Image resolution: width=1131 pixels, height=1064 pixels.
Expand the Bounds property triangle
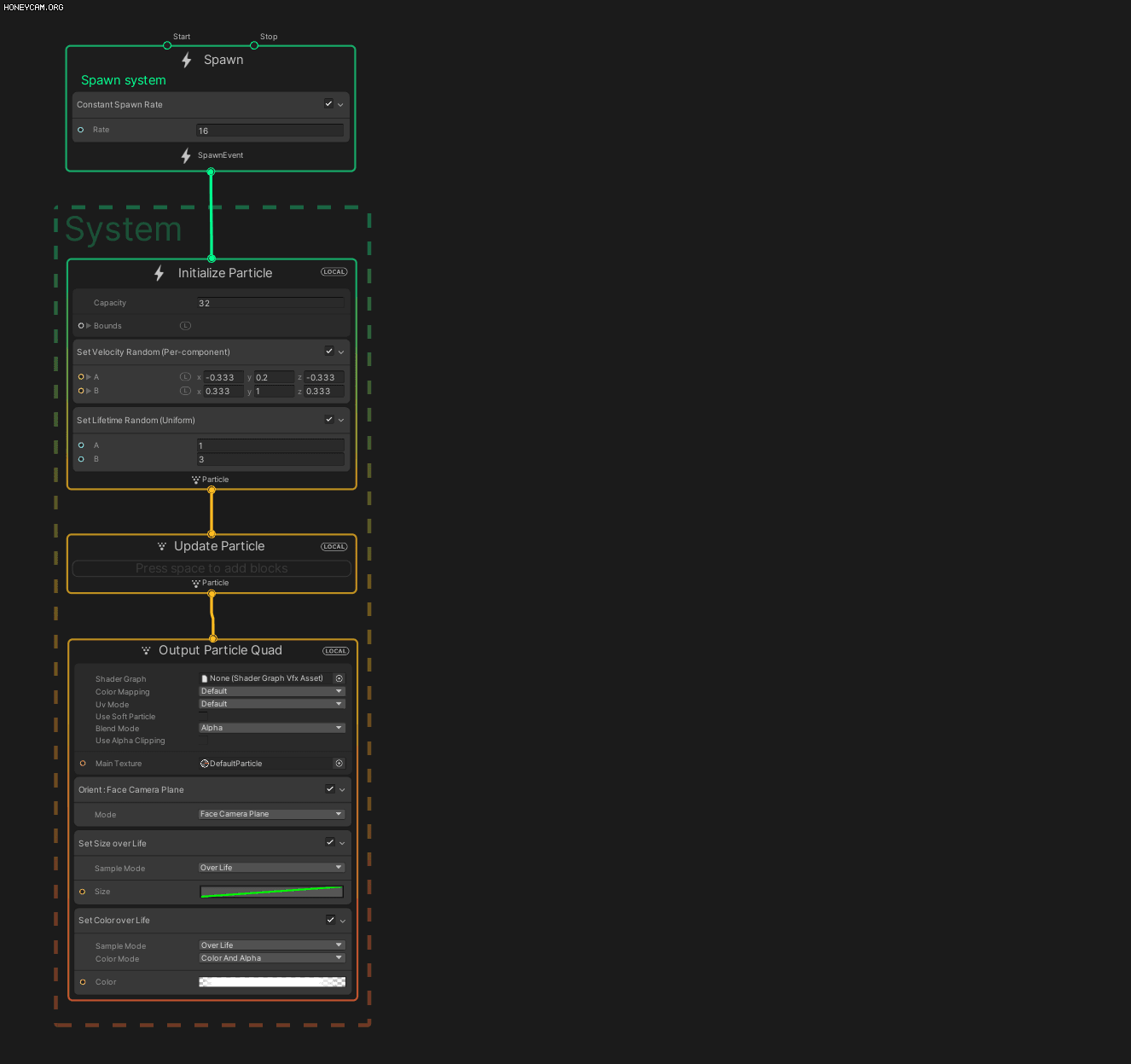[89, 326]
